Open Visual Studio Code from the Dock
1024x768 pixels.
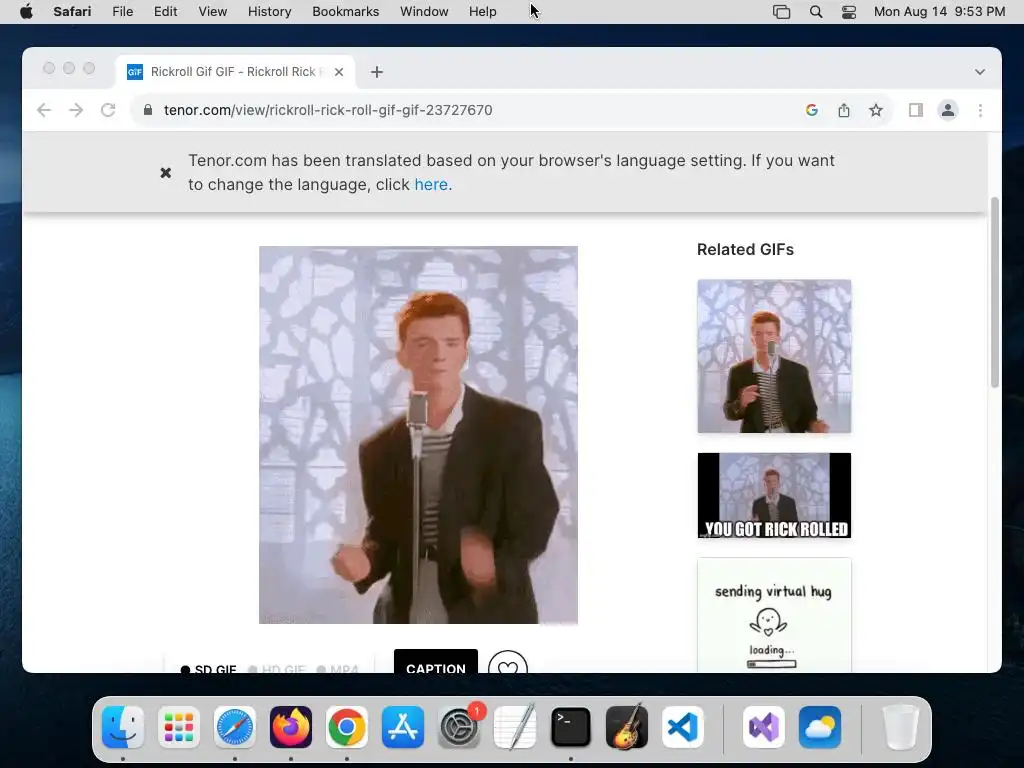coord(683,727)
